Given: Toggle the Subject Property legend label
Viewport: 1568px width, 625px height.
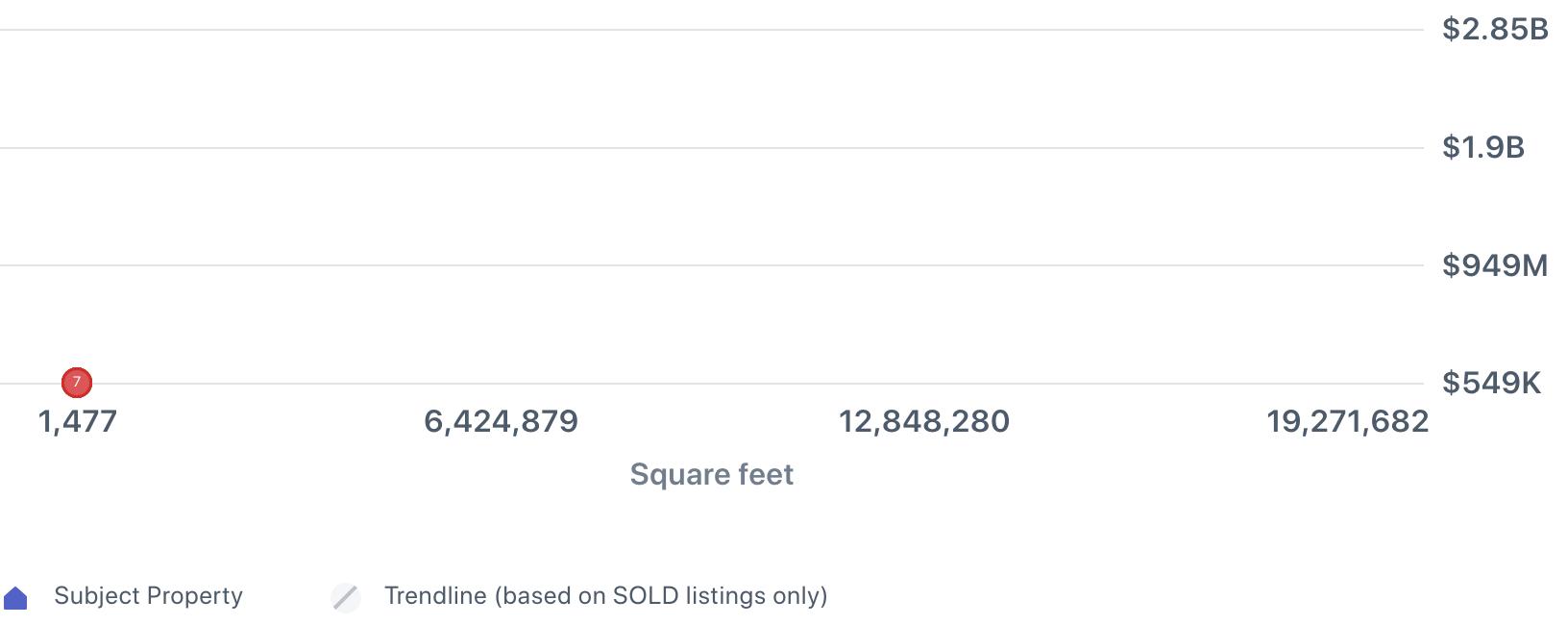Looking at the screenshot, I should coord(148,596).
